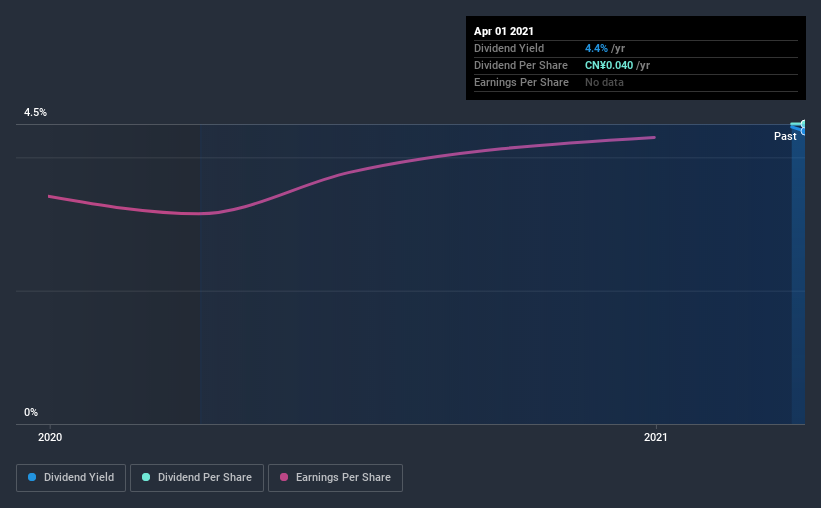Click the end of the pink earnings line
The width and height of the screenshot is (821, 508).
(x=654, y=138)
